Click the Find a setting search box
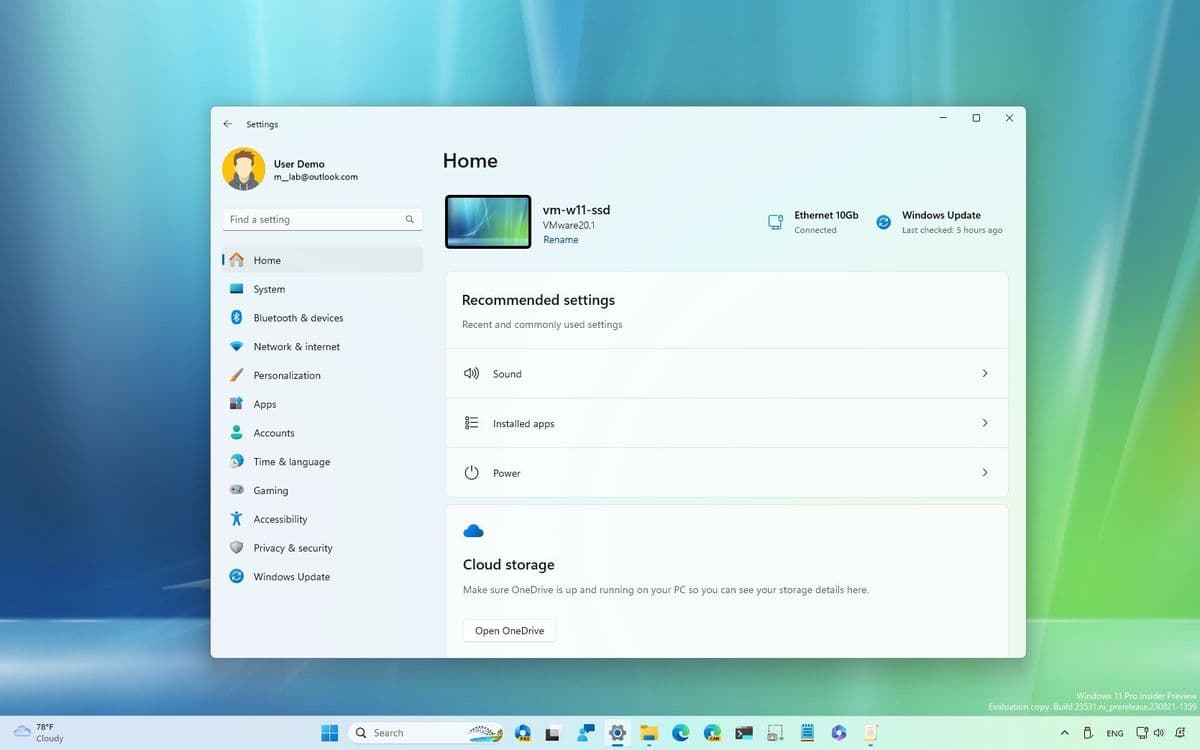The image size is (1200, 750). tap(322, 219)
